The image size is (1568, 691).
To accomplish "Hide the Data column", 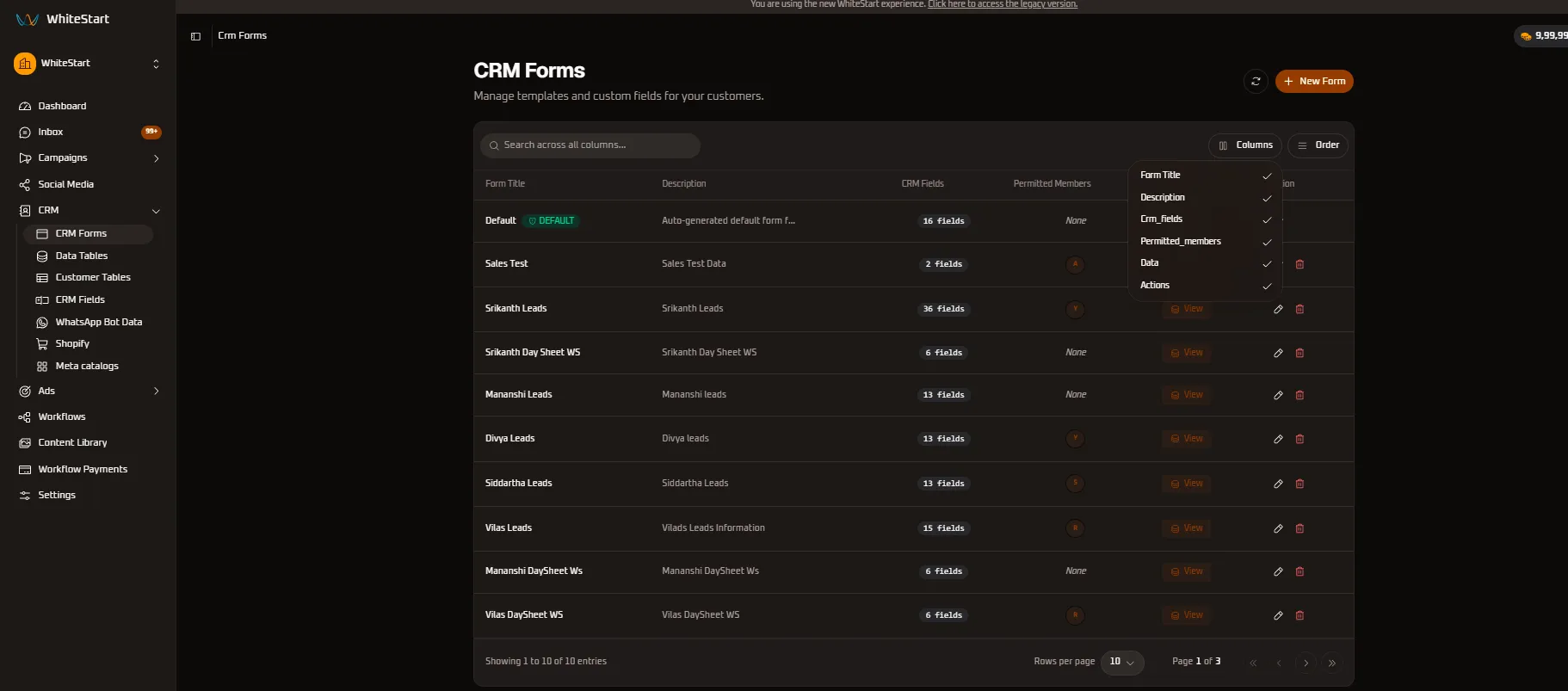I will (x=1205, y=263).
